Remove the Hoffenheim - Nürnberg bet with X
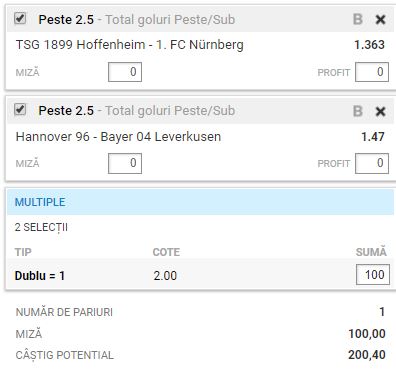The width and height of the screenshot is (396, 372). pos(380,20)
